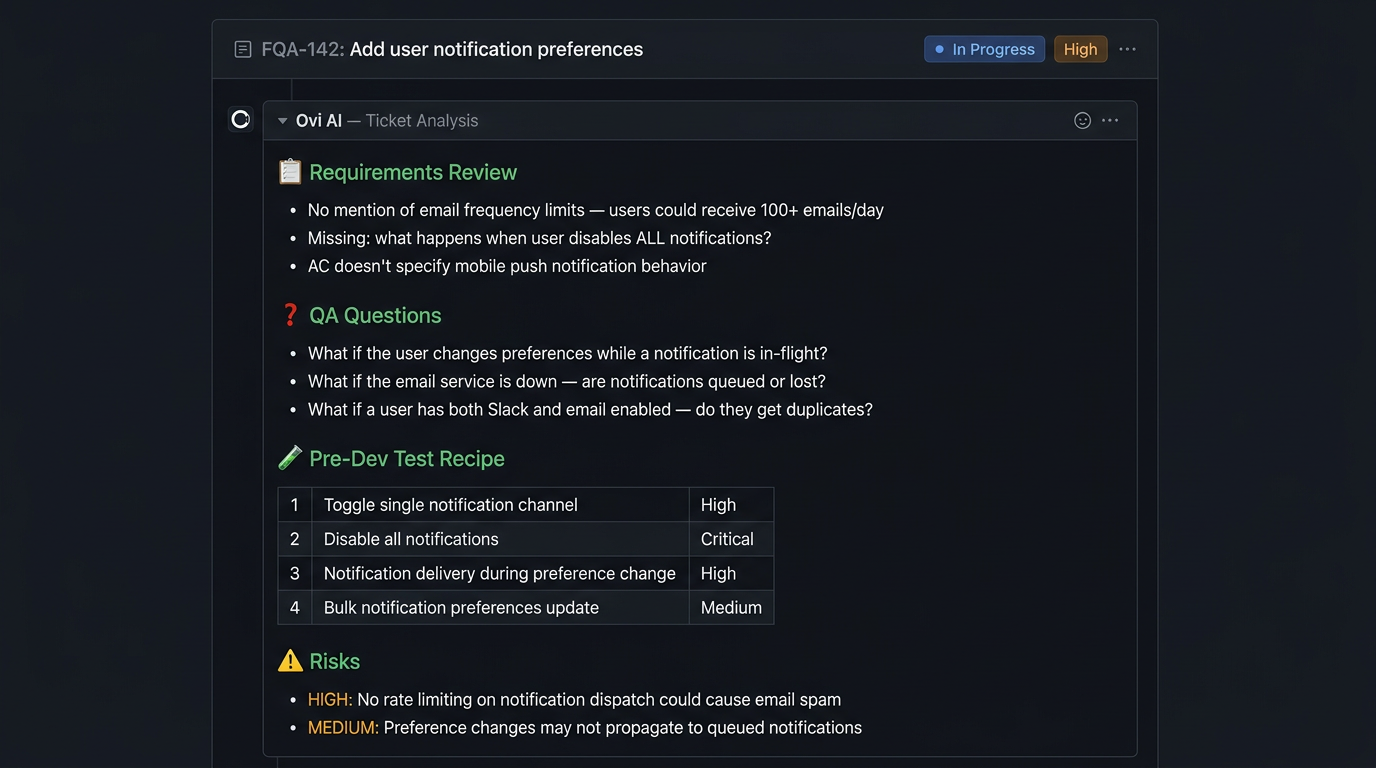Click the red question mark icon beside QA Questions
The image size is (1376, 768).
[289, 314]
